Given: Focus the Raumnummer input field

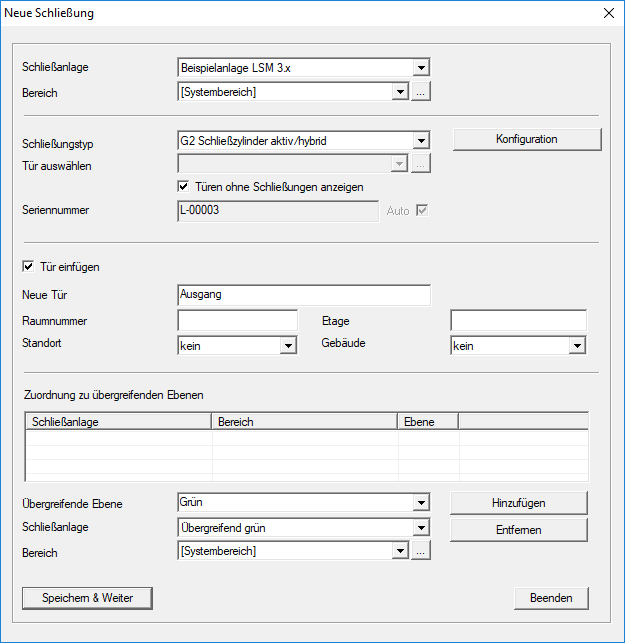Looking at the screenshot, I should tap(237, 320).
